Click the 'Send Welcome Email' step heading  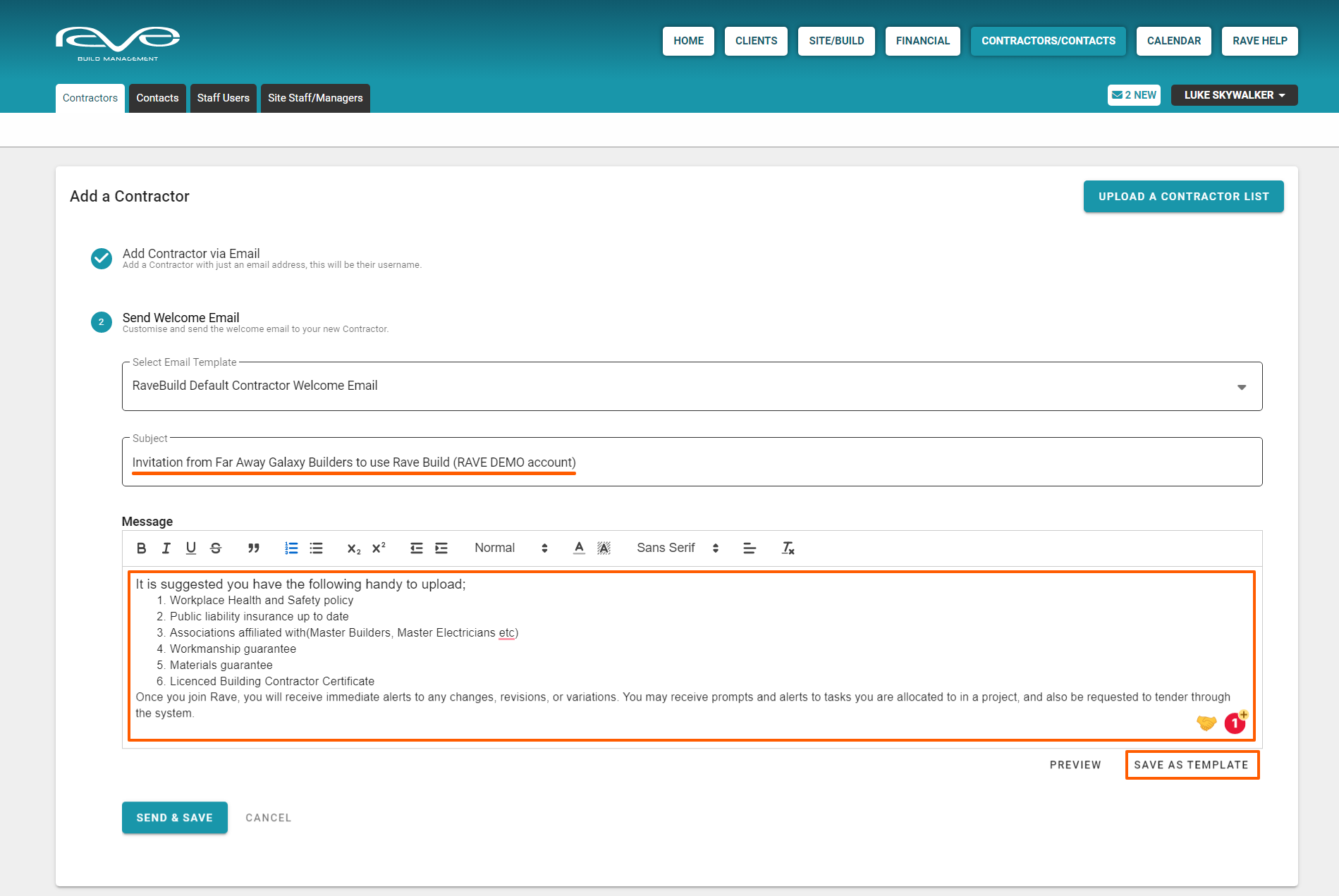181,317
